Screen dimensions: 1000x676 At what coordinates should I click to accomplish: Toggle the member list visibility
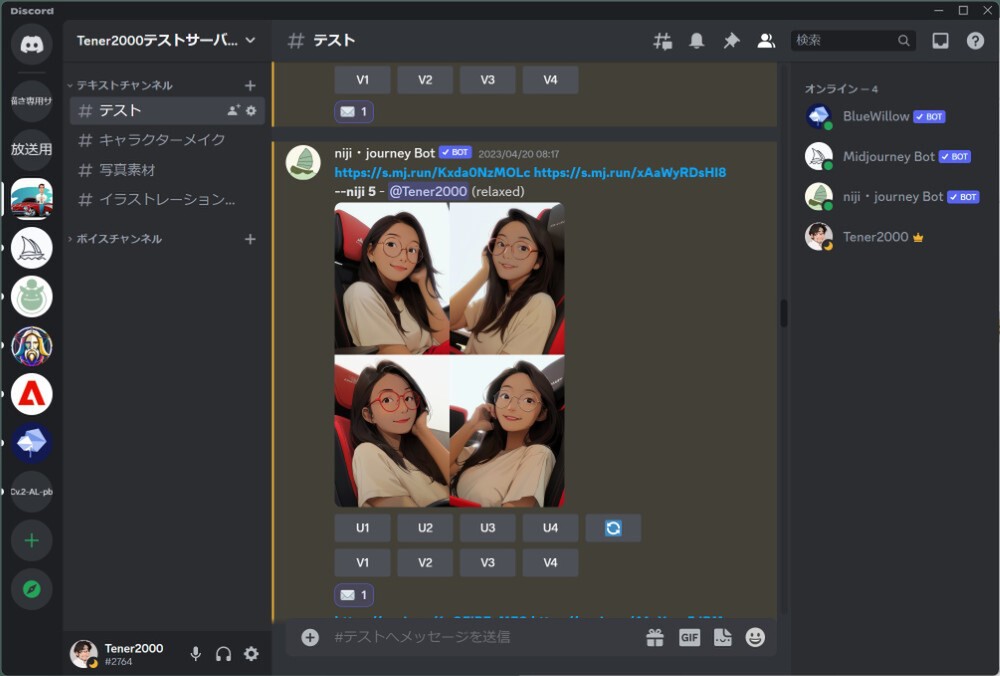coord(766,41)
